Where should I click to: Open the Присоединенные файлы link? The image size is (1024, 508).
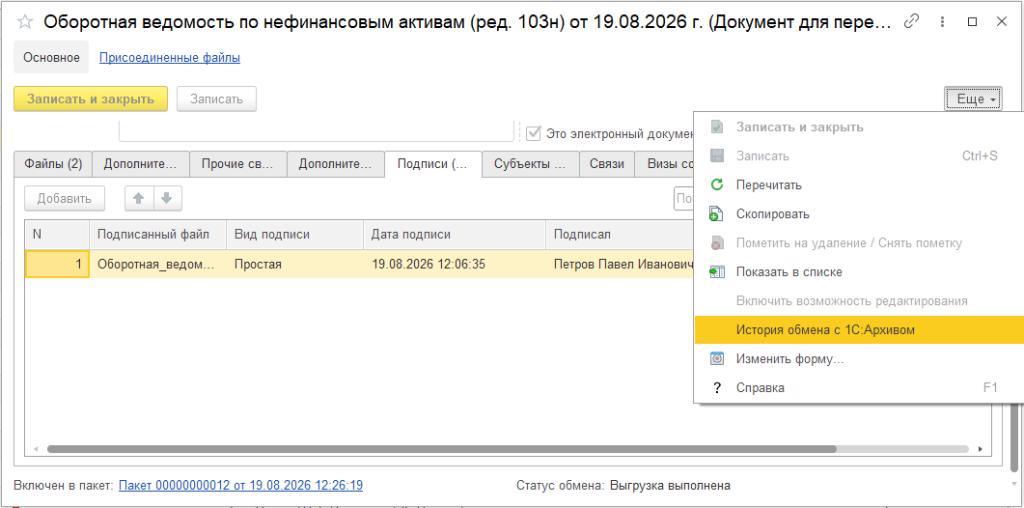point(170,57)
